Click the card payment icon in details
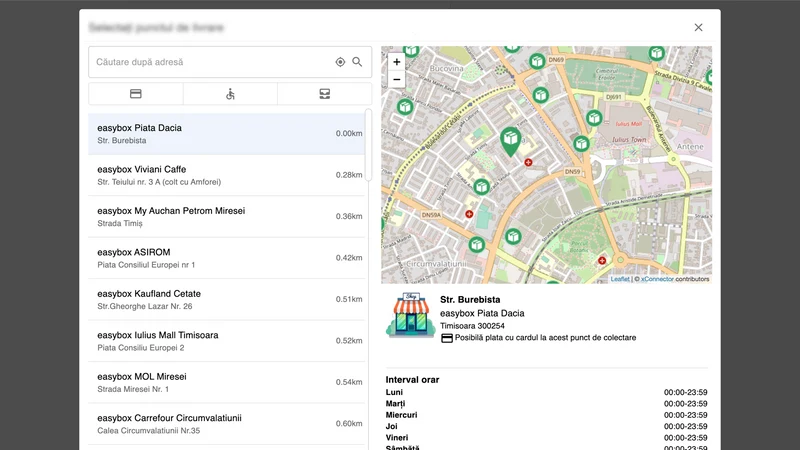This screenshot has height=450, width=800. [447, 338]
